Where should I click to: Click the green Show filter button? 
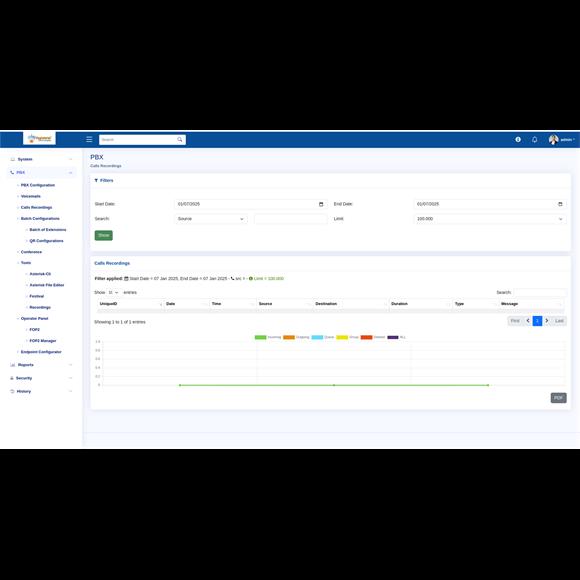(104, 235)
